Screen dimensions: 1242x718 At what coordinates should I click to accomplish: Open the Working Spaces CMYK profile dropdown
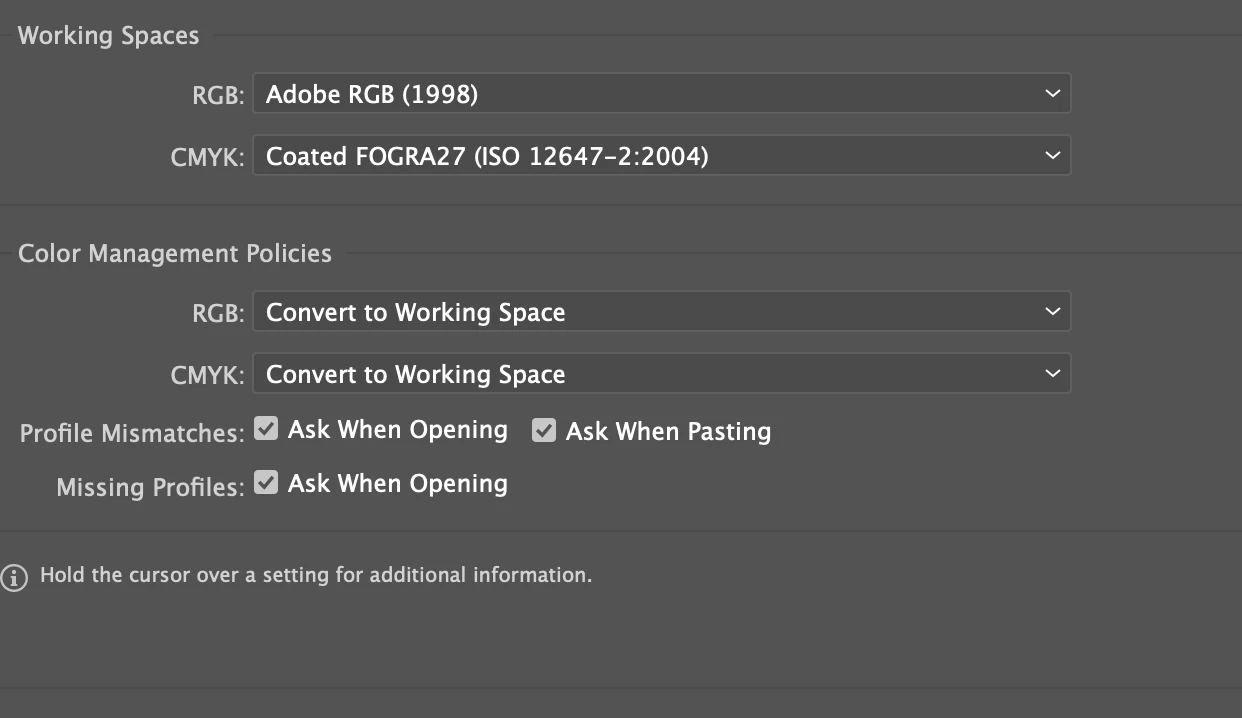coord(660,156)
